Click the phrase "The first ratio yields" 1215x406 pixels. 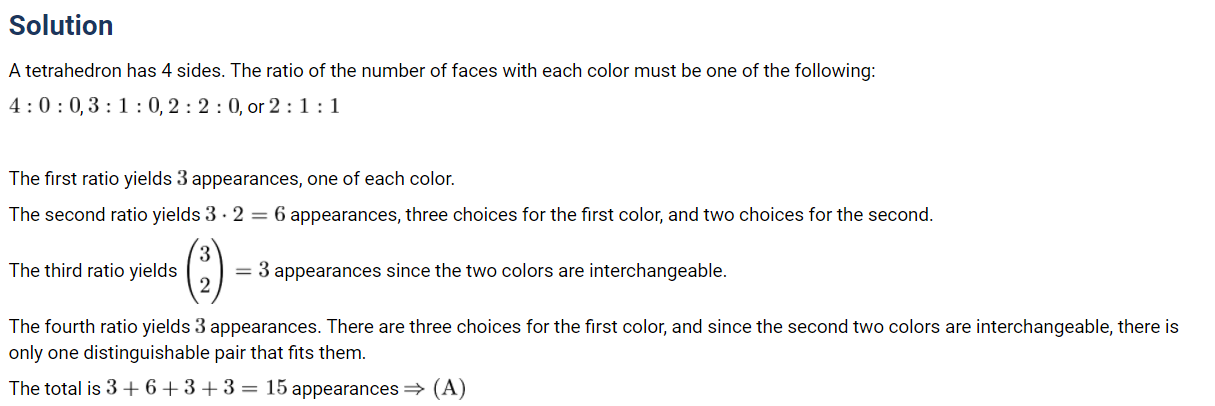coord(89,179)
